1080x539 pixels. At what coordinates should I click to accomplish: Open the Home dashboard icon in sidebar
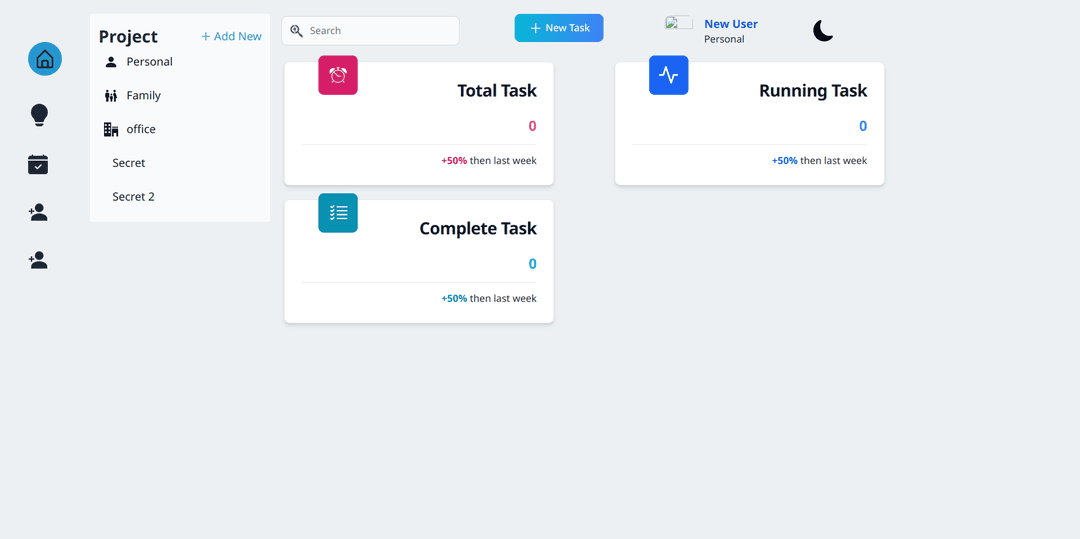tap(45, 59)
